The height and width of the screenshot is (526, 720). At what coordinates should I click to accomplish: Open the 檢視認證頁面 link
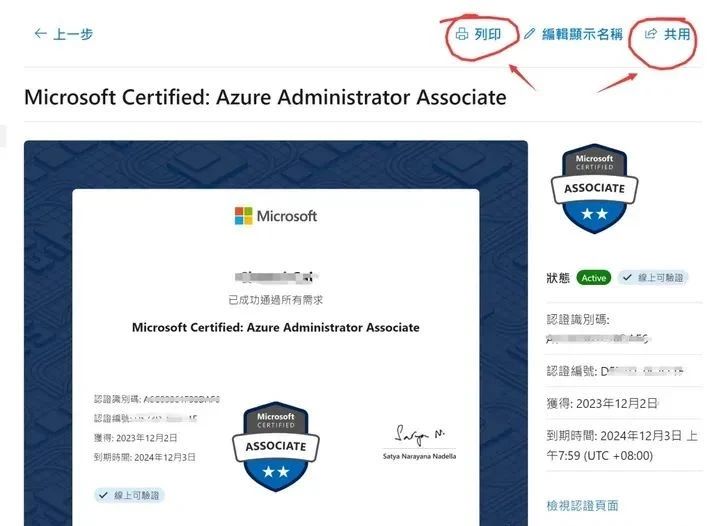(x=582, y=505)
